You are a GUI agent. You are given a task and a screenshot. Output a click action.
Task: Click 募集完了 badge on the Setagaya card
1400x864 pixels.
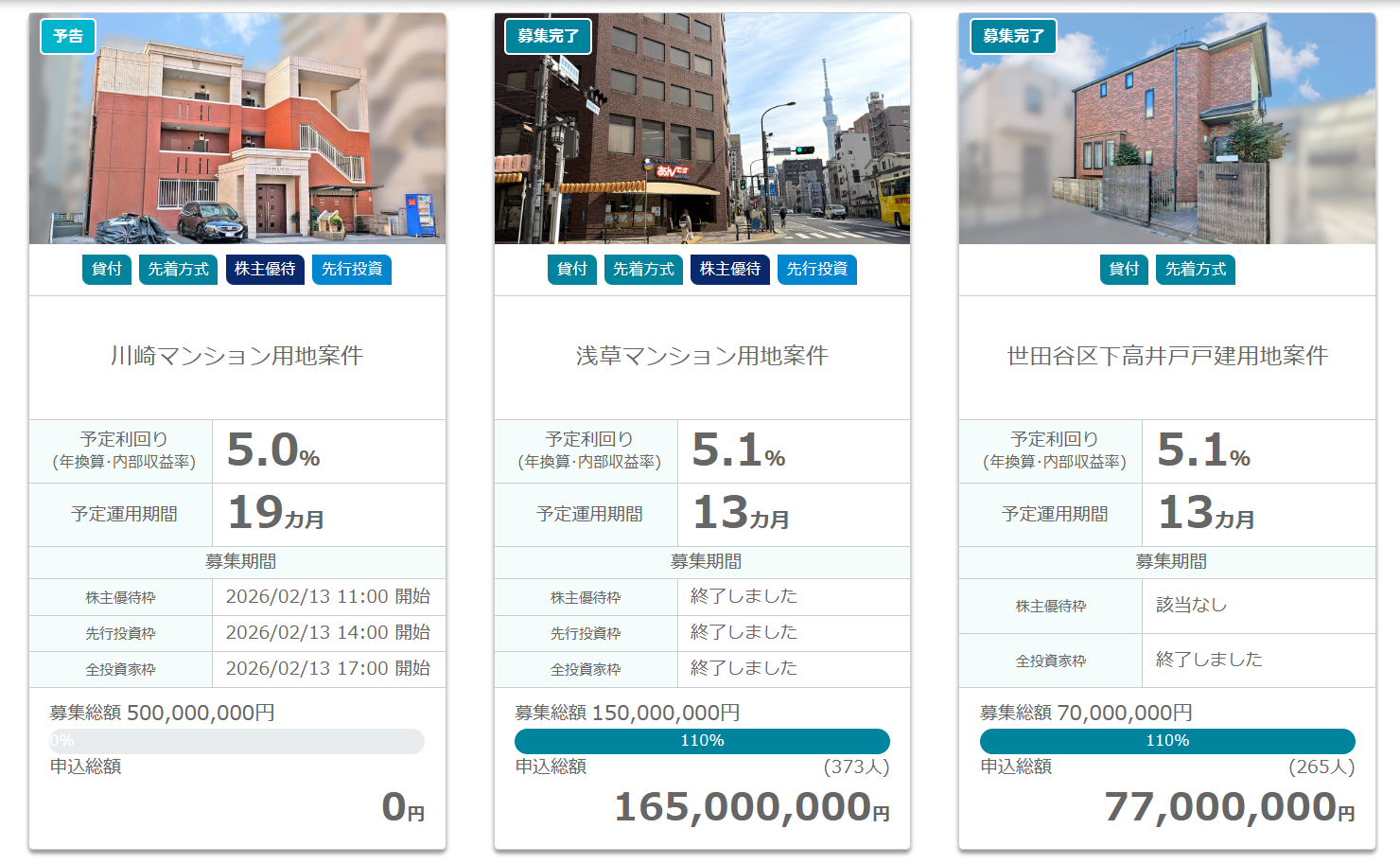(1013, 36)
